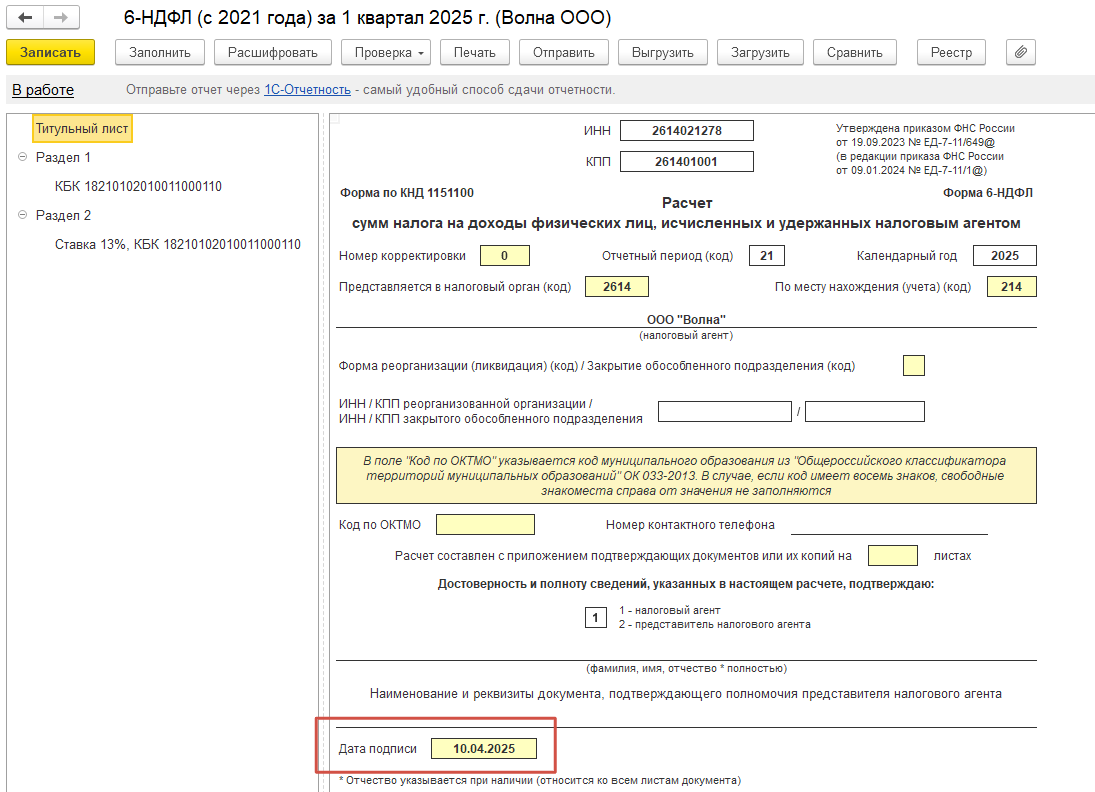Open the Реестр button
The image size is (1095, 792).
click(x=951, y=52)
